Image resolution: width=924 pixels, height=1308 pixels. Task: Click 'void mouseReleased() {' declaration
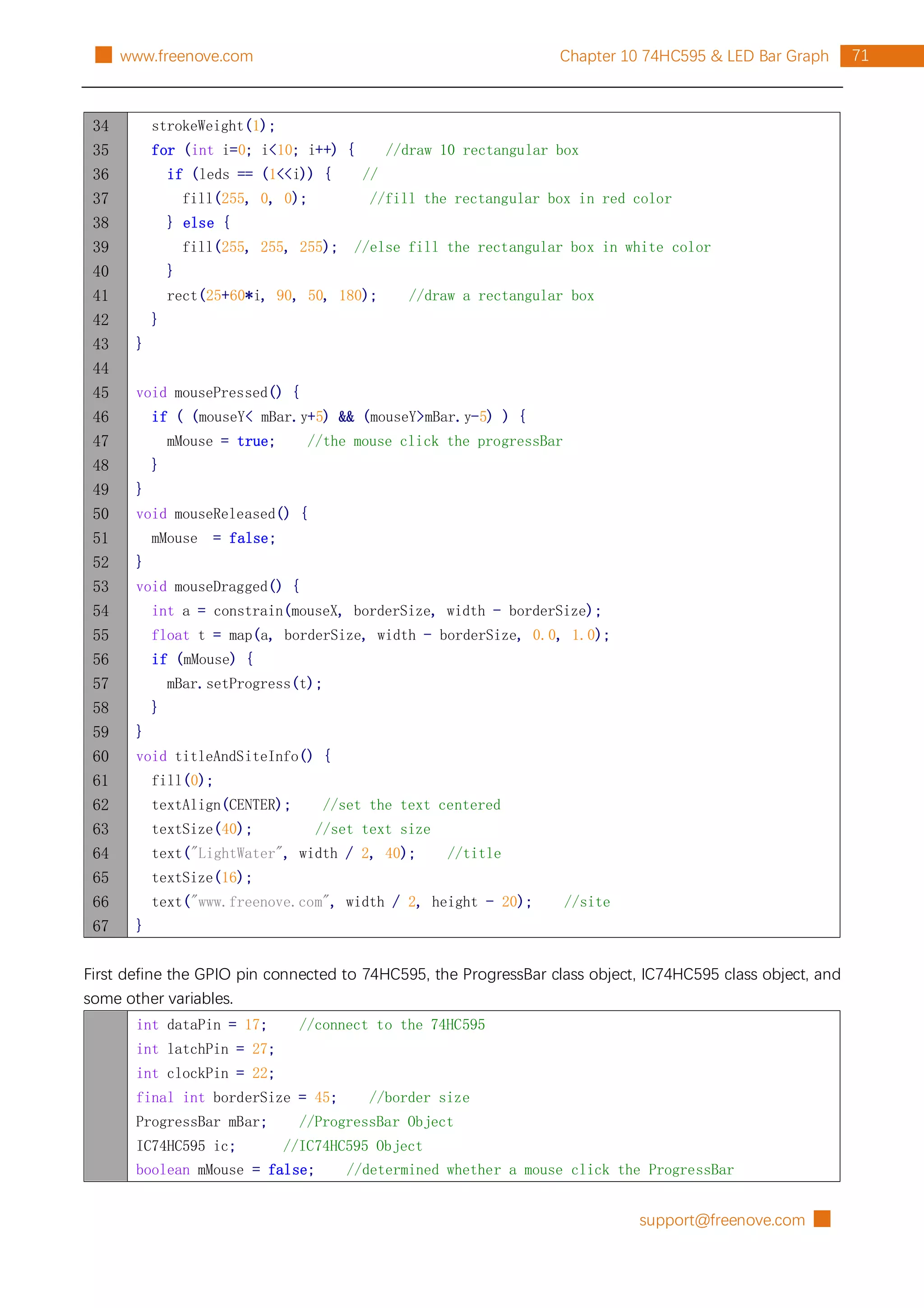[222, 514]
